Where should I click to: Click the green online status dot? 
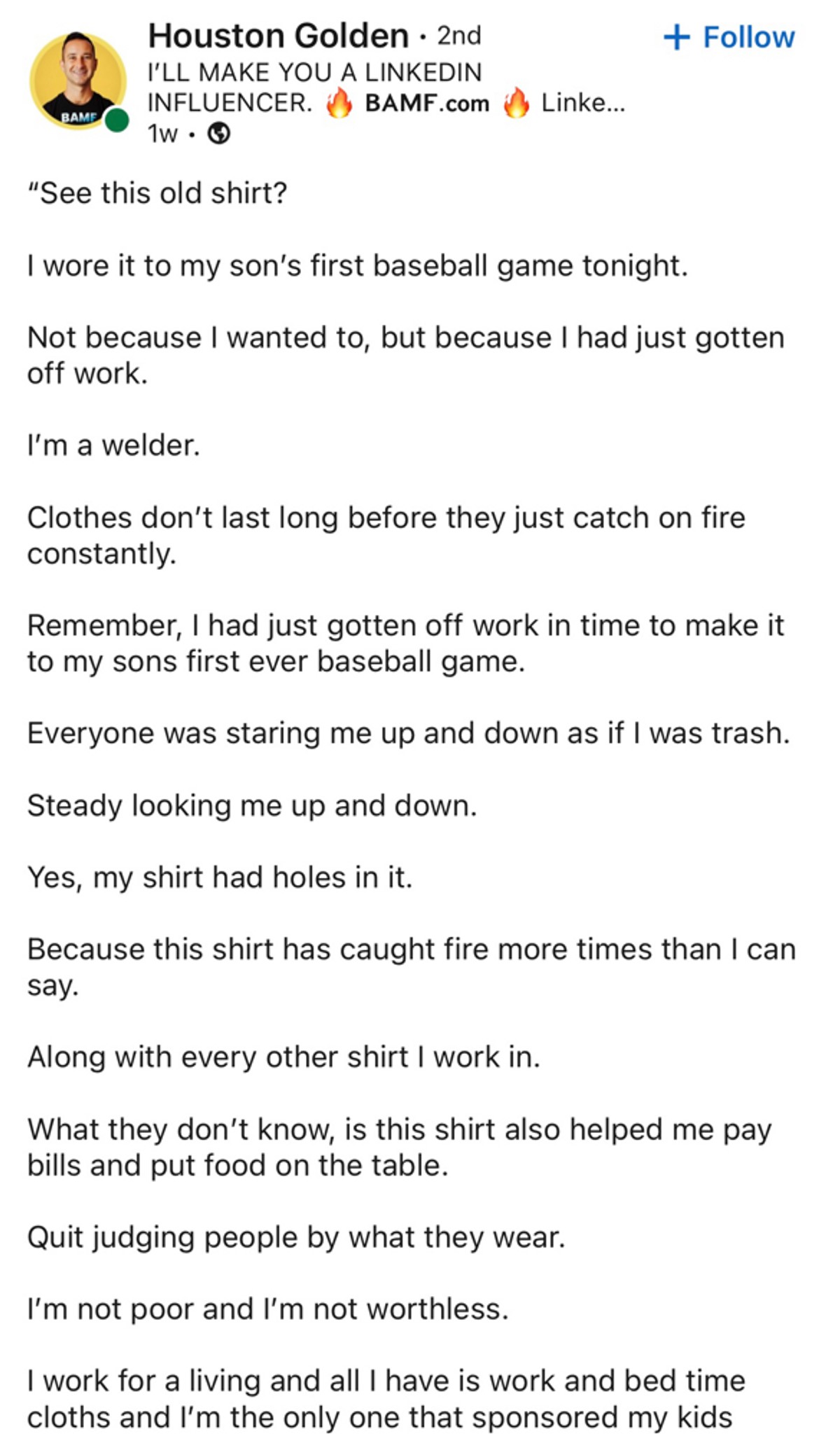pyautogui.click(x=117, y=120)
